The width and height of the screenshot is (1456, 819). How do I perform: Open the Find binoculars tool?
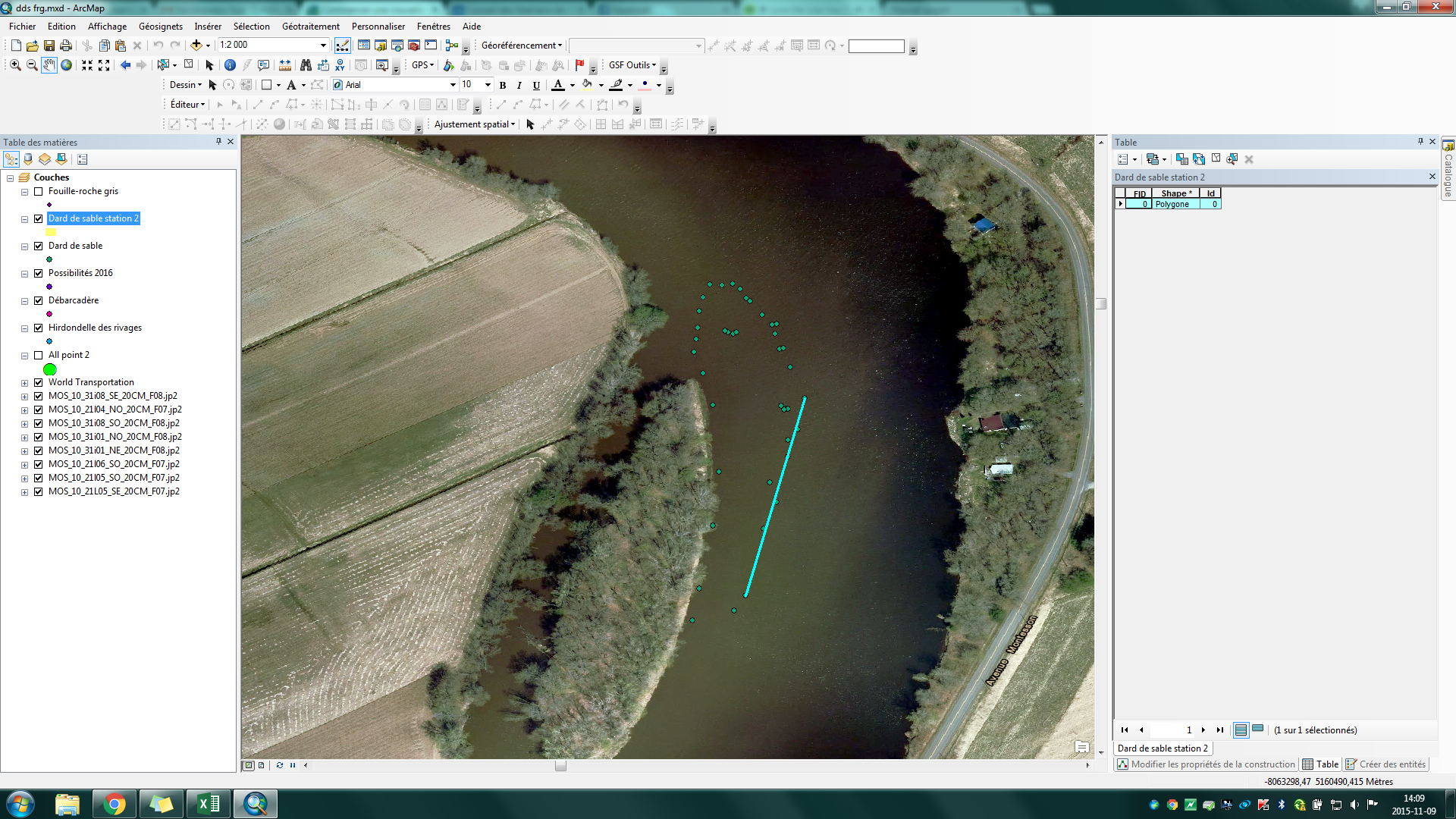[x=306, y=65]
